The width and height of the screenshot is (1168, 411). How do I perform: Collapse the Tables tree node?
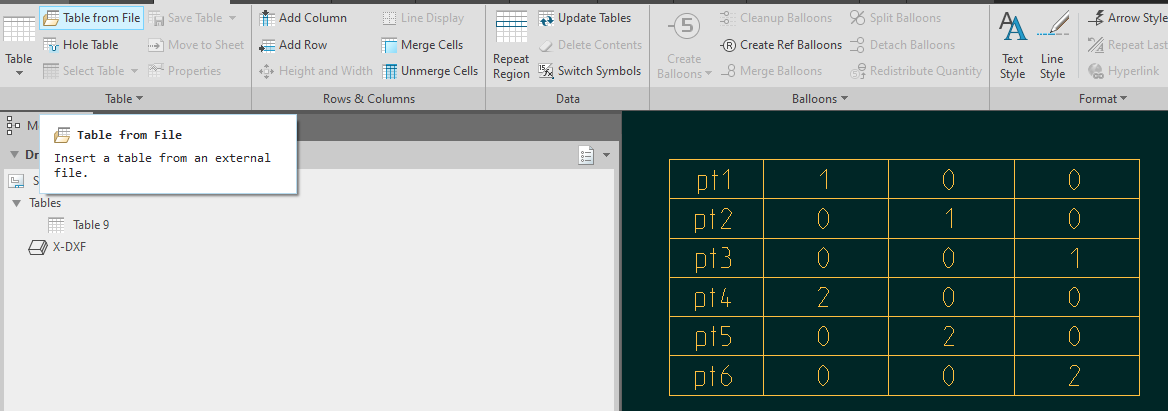16,203
